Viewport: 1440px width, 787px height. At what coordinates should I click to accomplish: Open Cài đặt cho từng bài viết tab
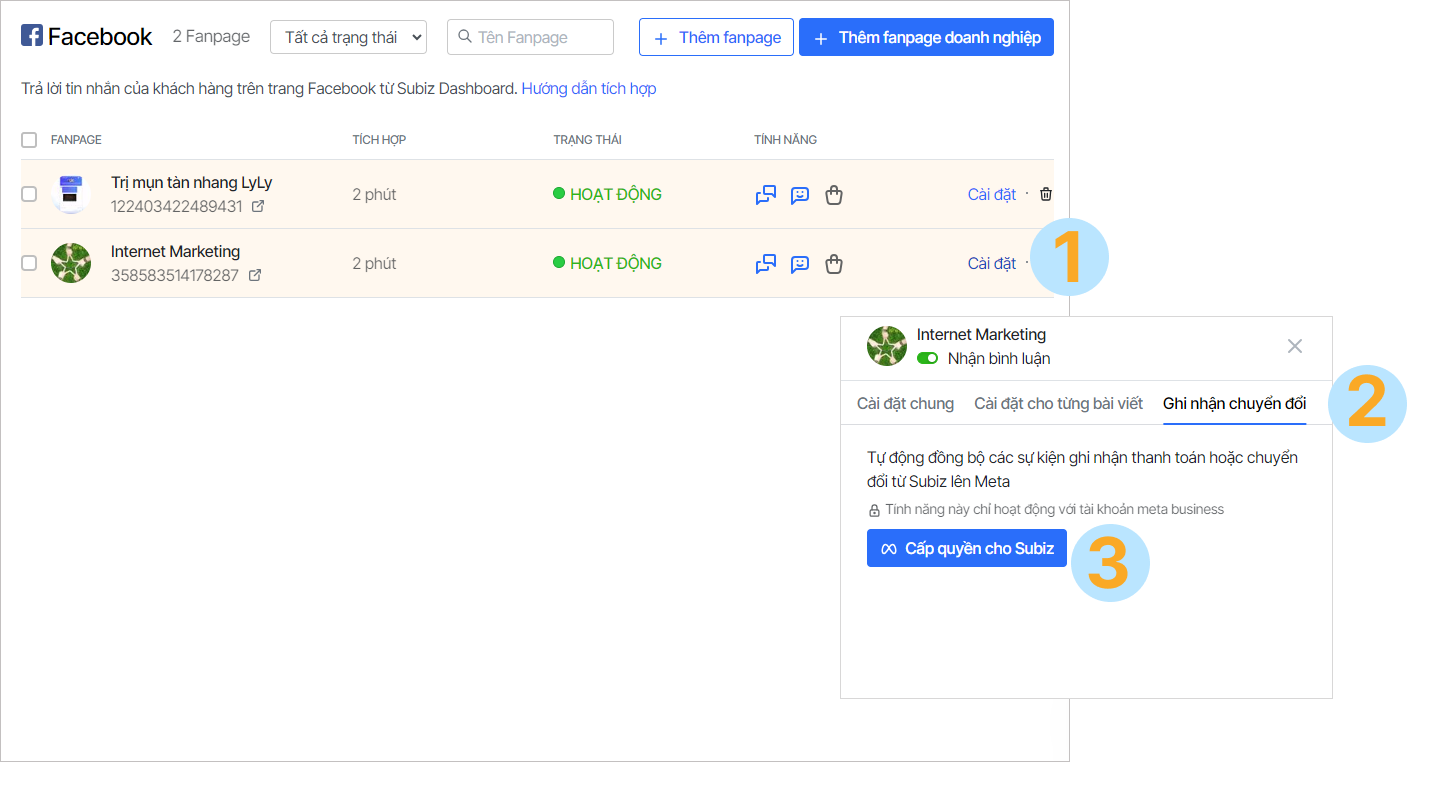click(x=1058, y=403)
